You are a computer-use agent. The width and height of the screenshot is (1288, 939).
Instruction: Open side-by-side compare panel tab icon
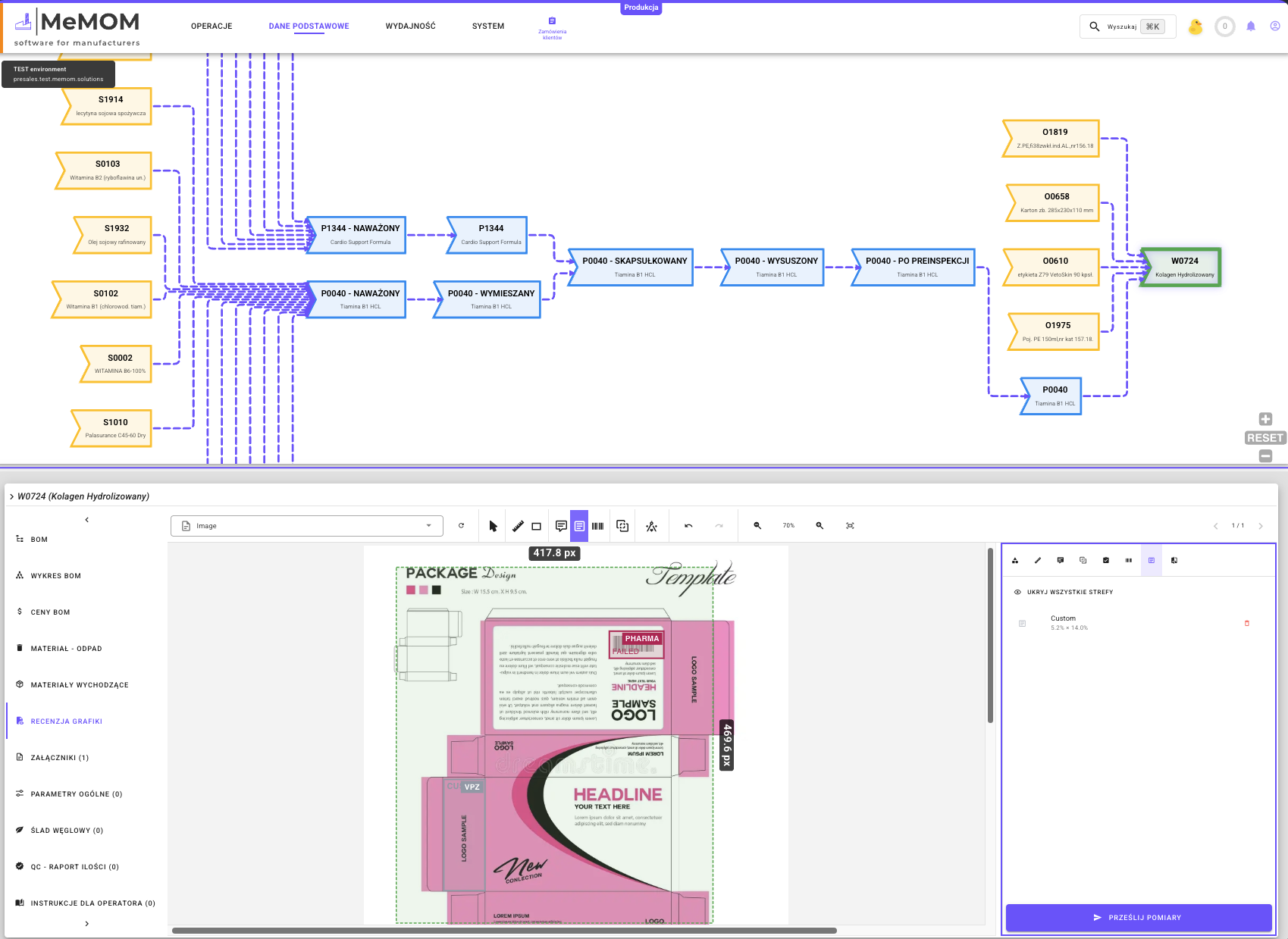tap(1174, 561)
